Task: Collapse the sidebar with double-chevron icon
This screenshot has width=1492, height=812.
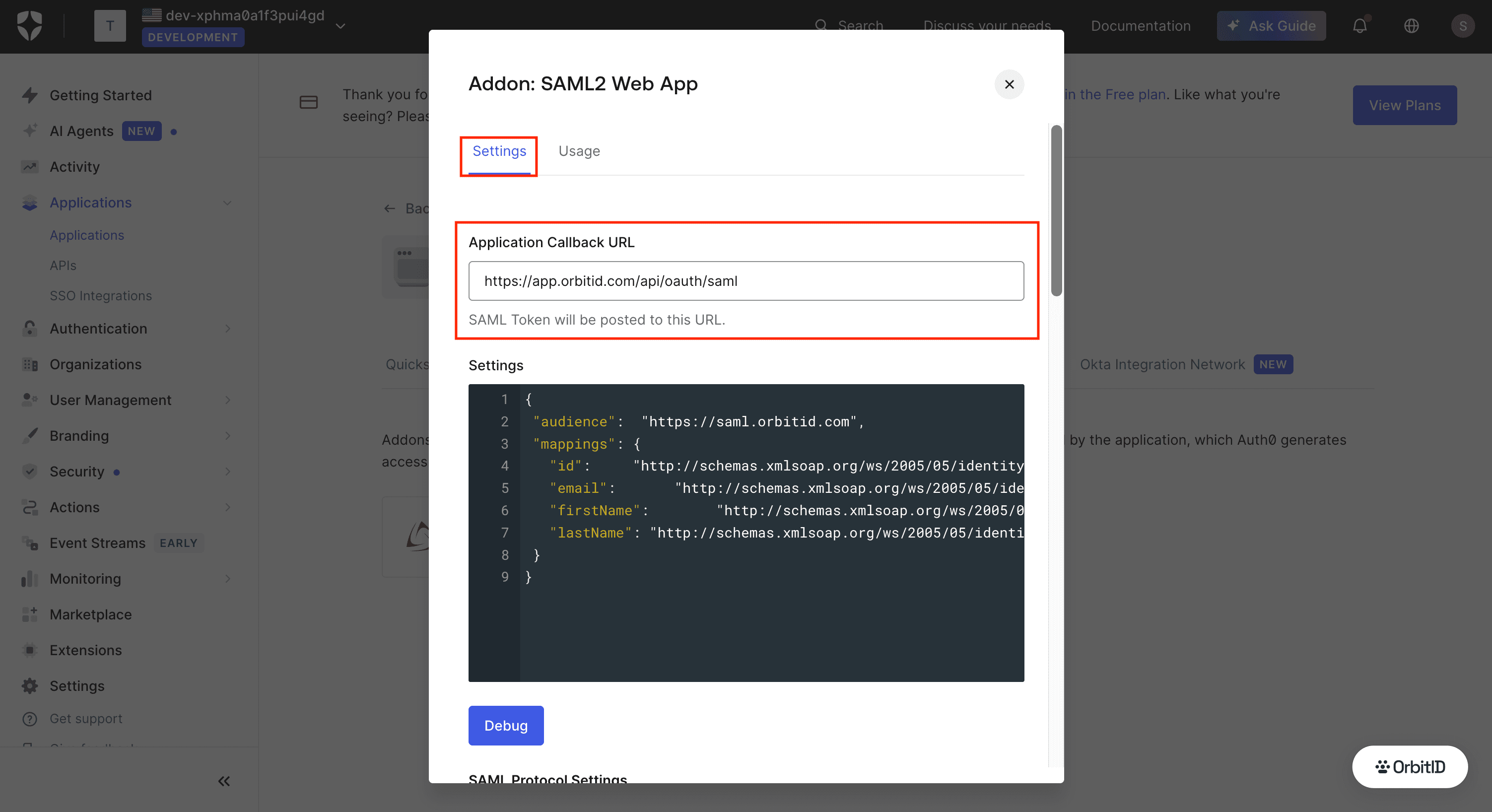Action: pyautogui.click(x=224, y=781)
